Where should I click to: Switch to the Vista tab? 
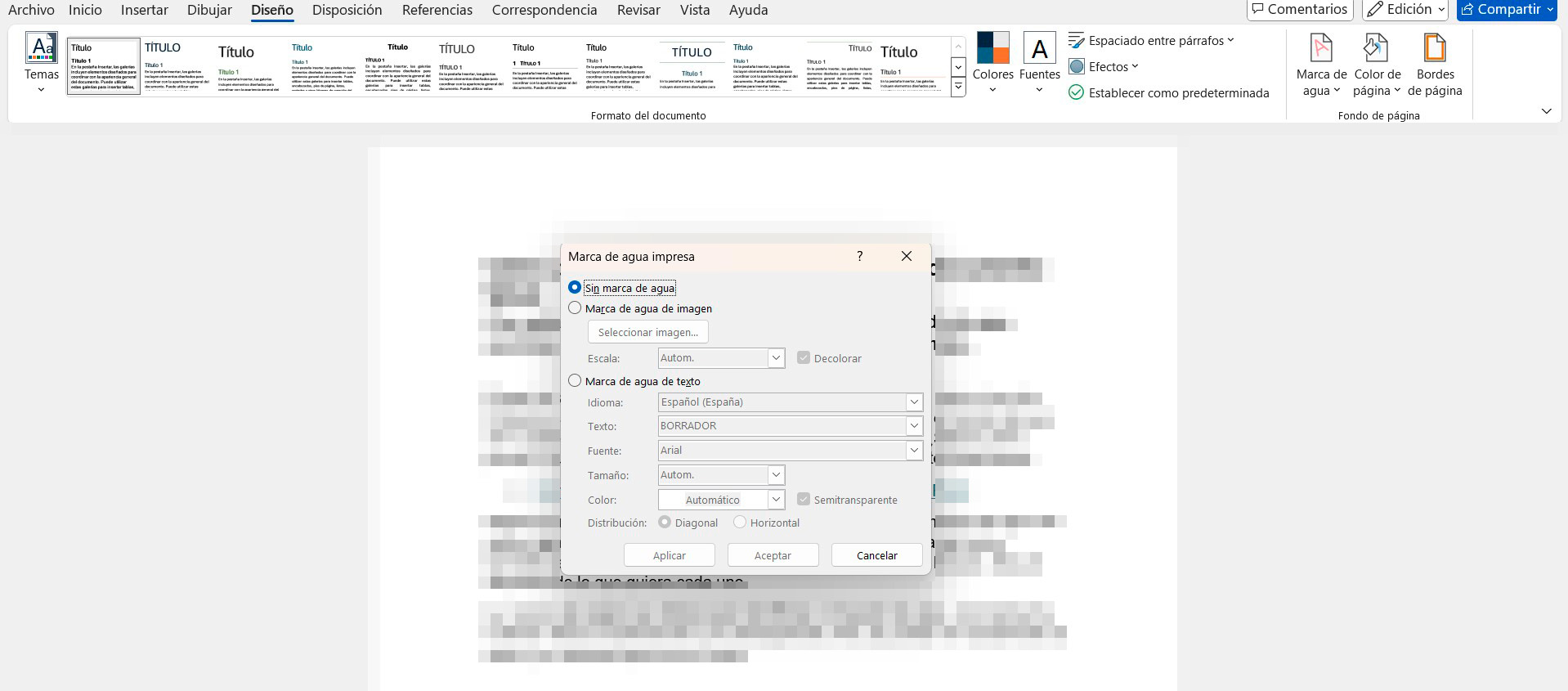click(694, 10)
